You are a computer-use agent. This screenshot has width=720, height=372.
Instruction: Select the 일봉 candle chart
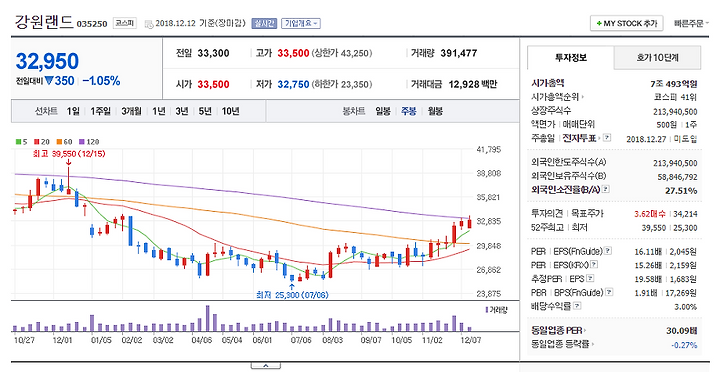pyautogui.click(x=383, y=111)
